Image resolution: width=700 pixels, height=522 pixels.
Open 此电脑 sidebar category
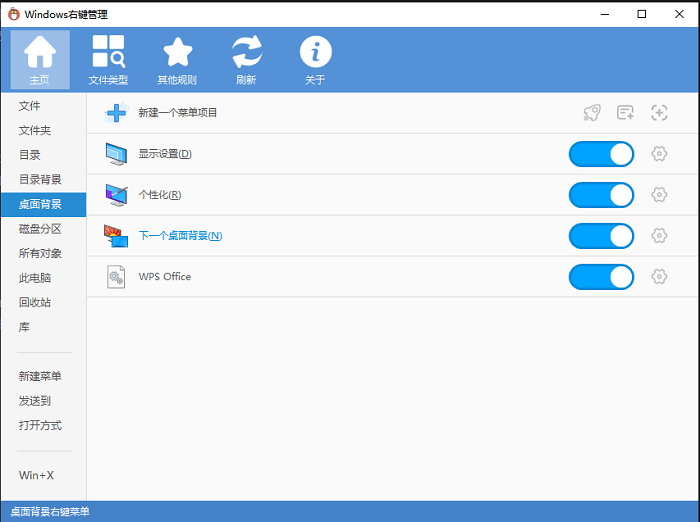43,278
